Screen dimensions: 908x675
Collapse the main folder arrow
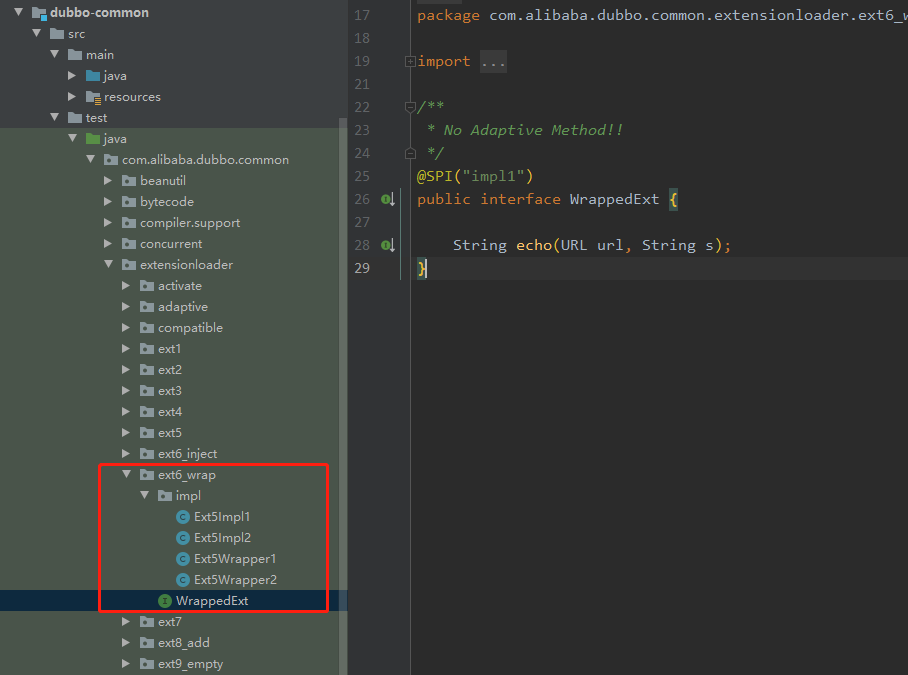tap(54, 54)
